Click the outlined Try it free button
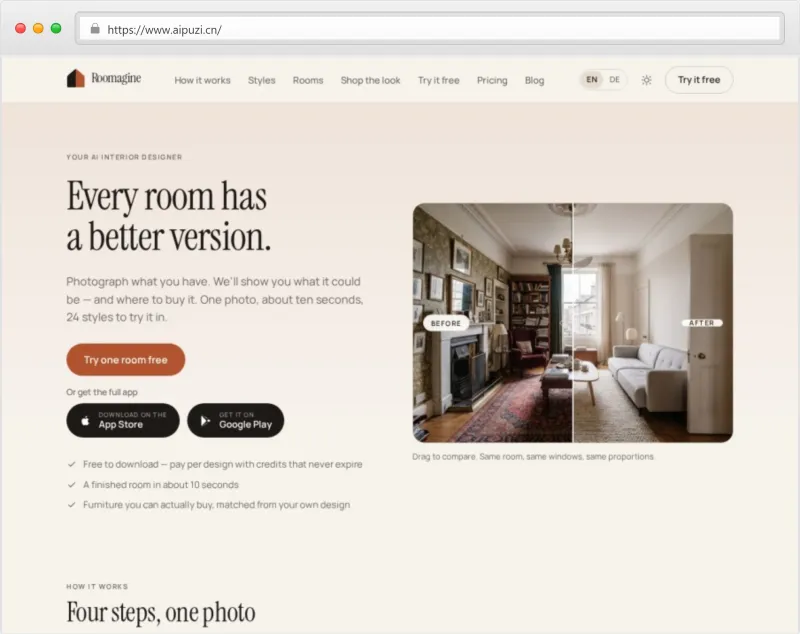Viewport: 800px width, 634px height. point(699,80)
